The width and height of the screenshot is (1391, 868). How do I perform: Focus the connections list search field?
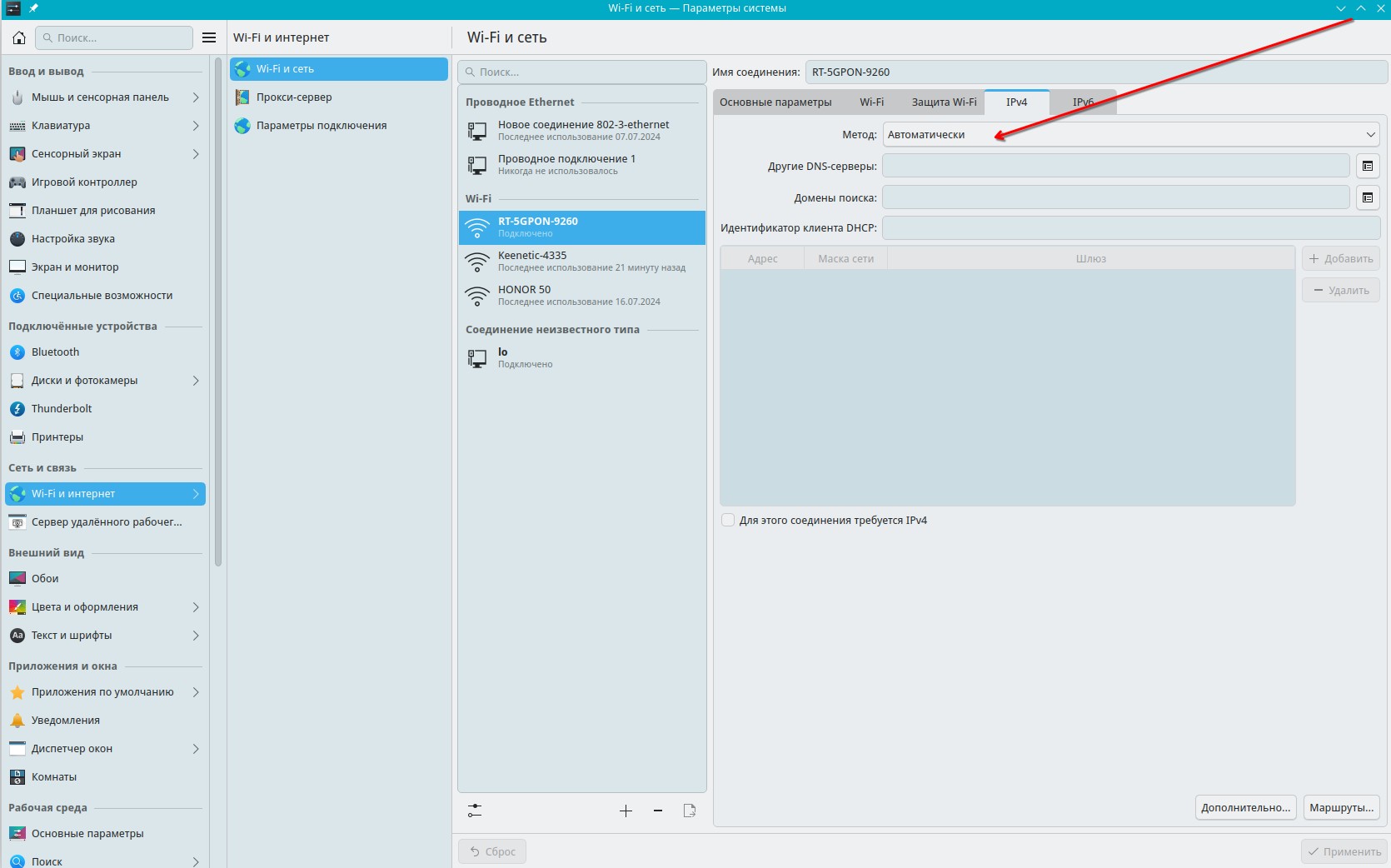(581, 72)
